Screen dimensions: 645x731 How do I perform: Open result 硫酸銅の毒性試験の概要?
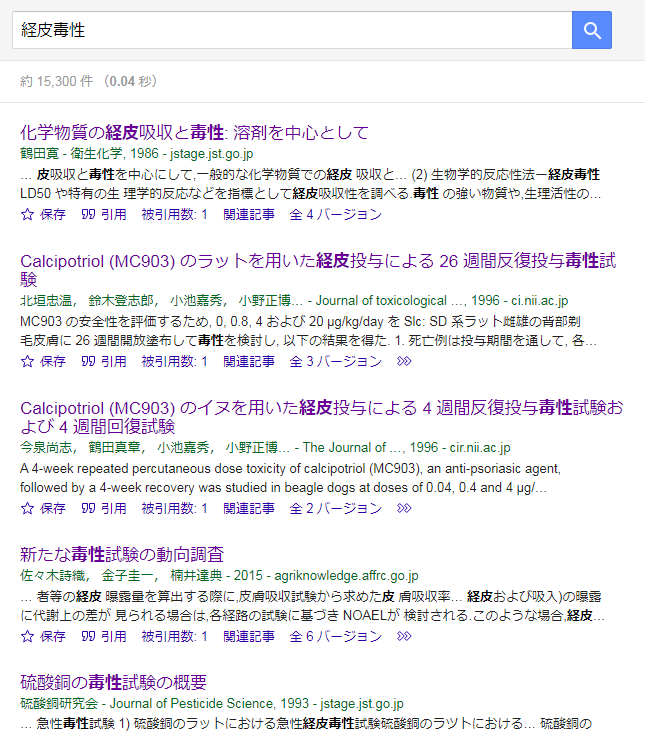(113, 683)
